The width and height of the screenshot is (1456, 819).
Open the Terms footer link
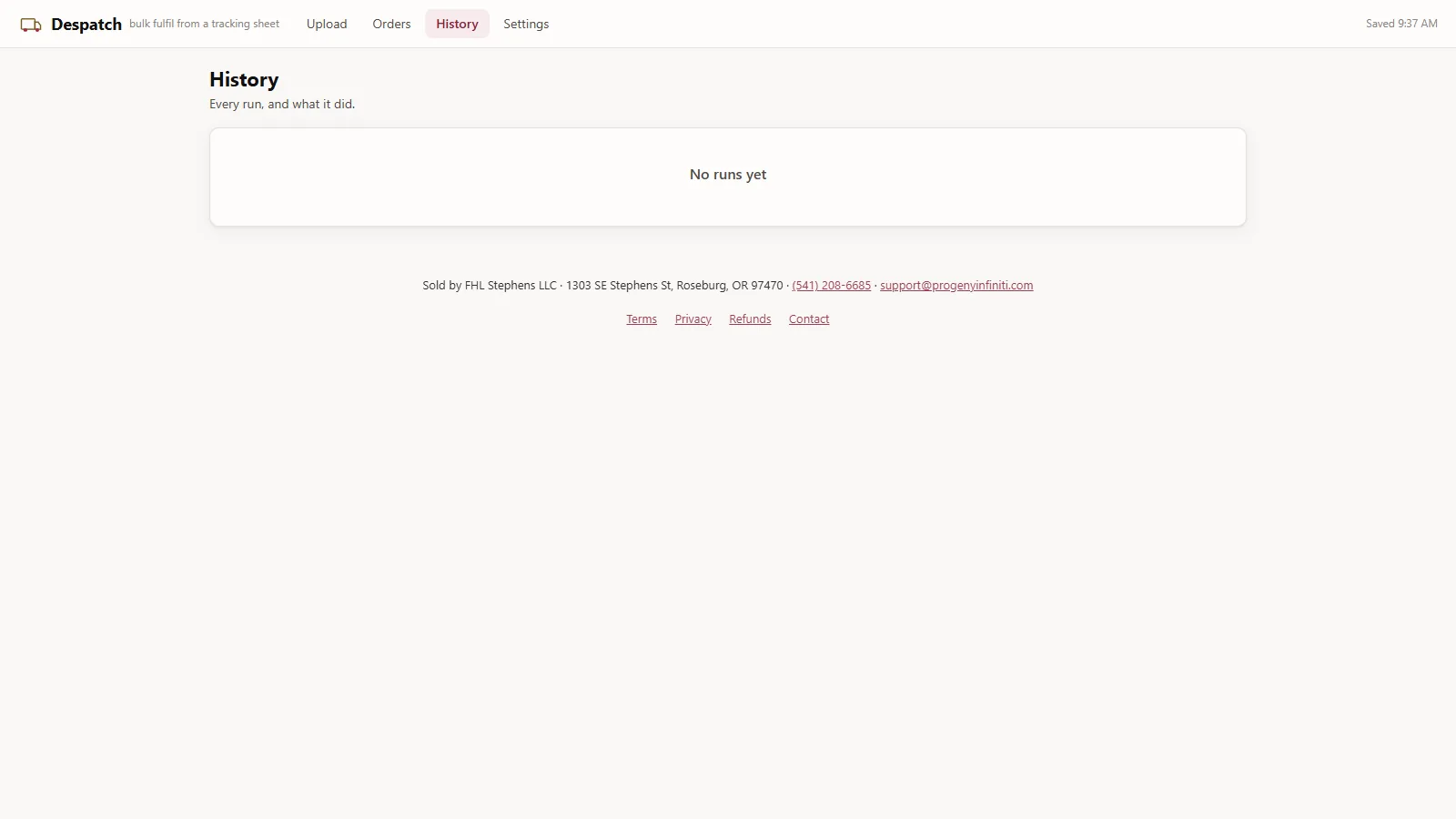tap(642, 318)
